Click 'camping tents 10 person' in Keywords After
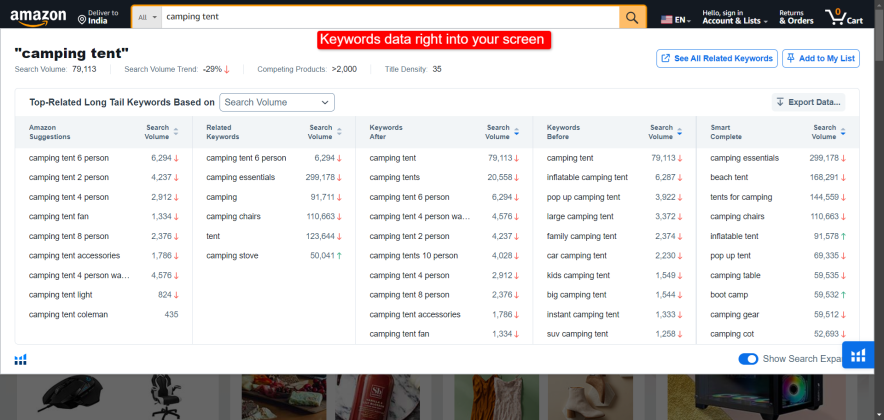Screen dimensions: 884x420 point(414,256)
